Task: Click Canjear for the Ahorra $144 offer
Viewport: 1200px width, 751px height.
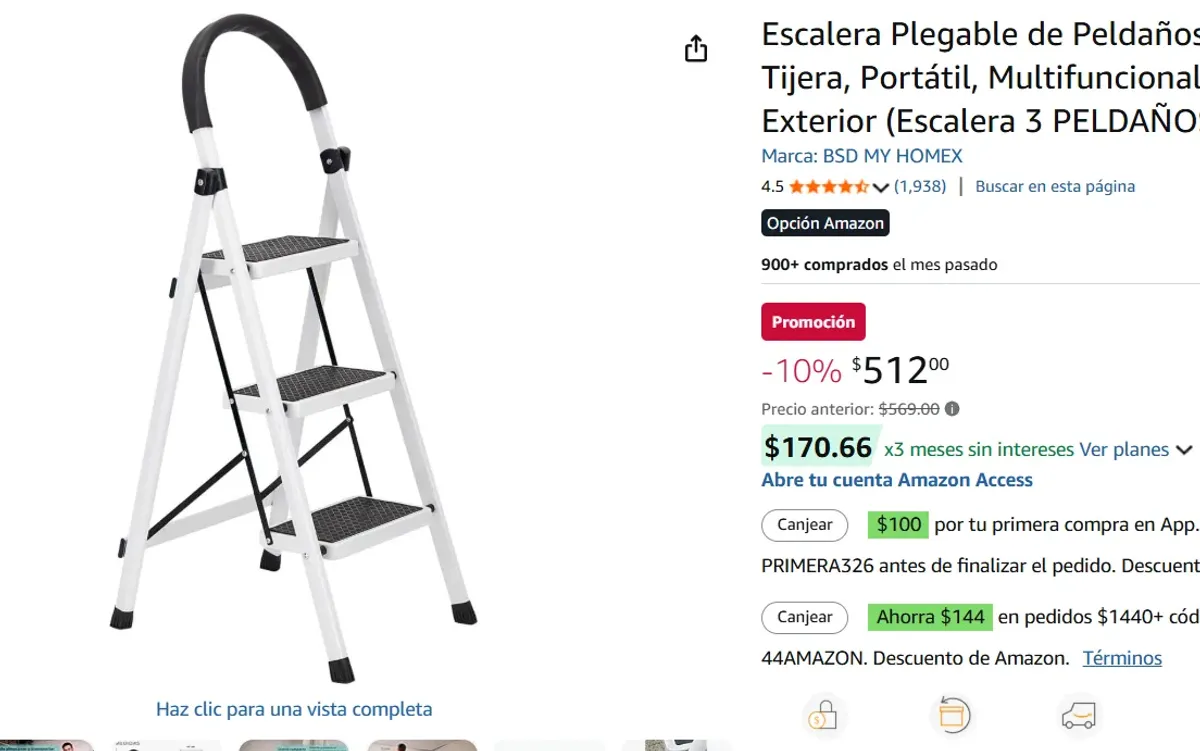Action: pyautogui.click(x=804, y=617)
